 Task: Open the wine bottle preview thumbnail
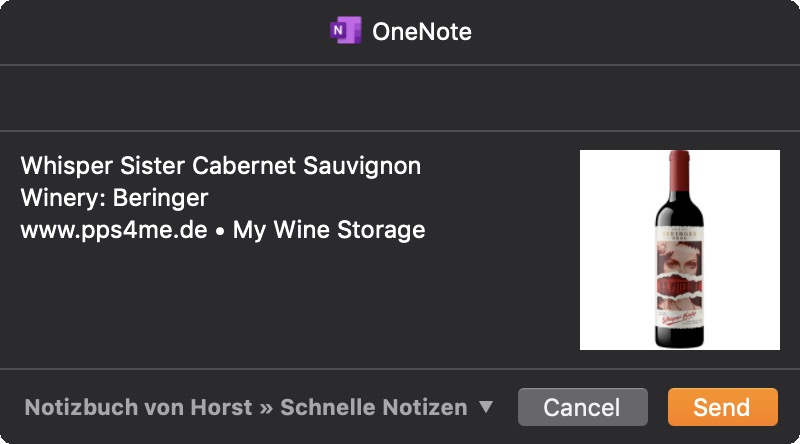pos(680,250)
